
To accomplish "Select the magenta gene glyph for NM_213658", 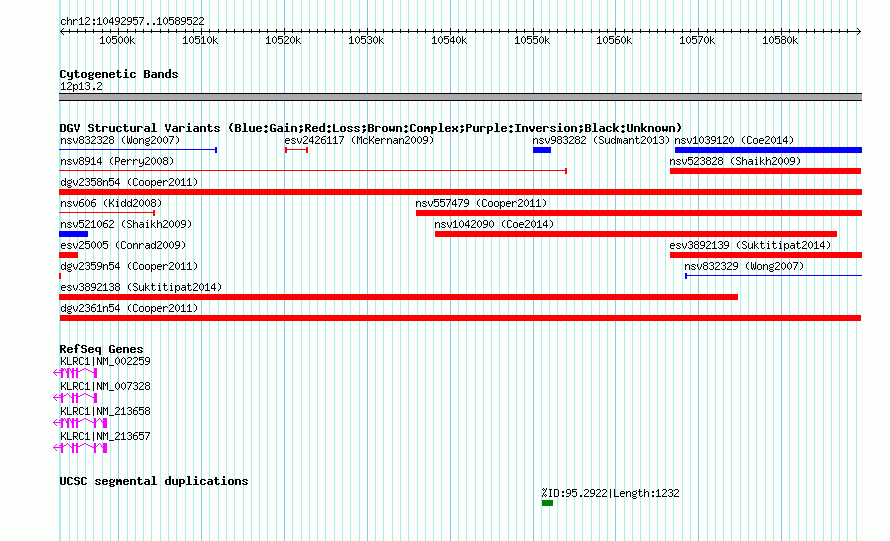I will click(x=80, y=423).
